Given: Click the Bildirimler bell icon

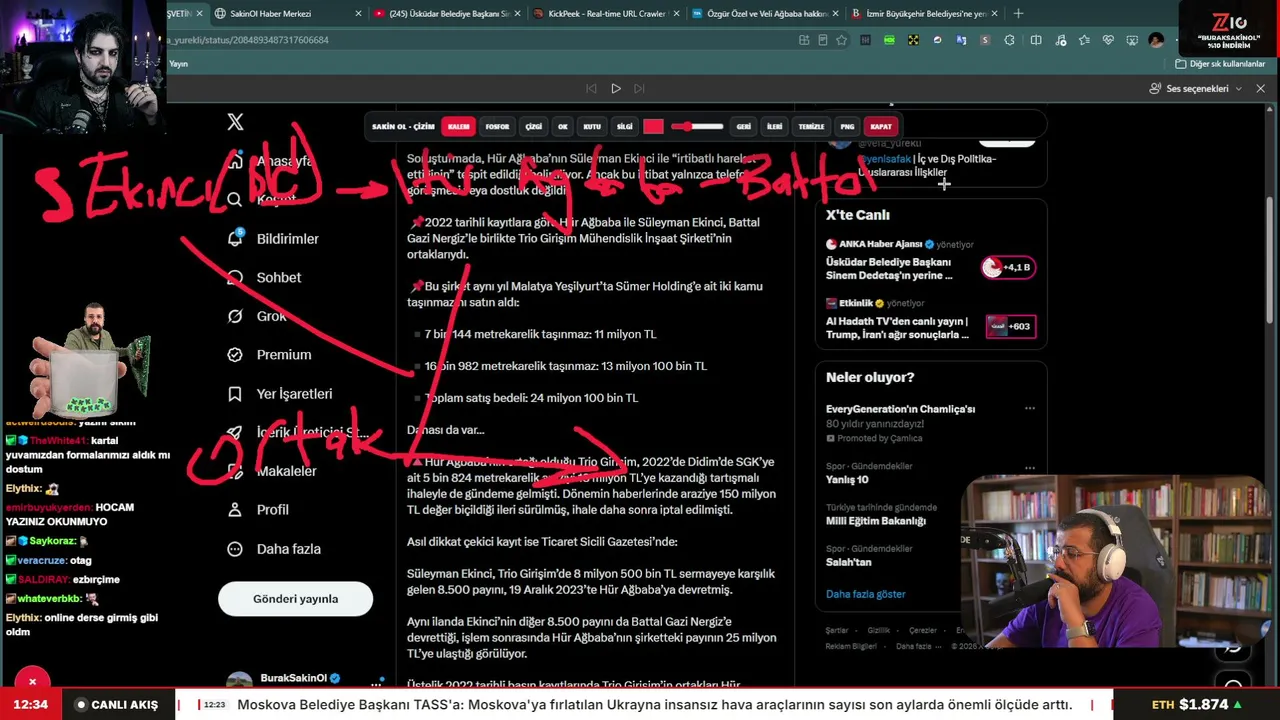Looking at the screenshot, I should (x=235, y=239).
